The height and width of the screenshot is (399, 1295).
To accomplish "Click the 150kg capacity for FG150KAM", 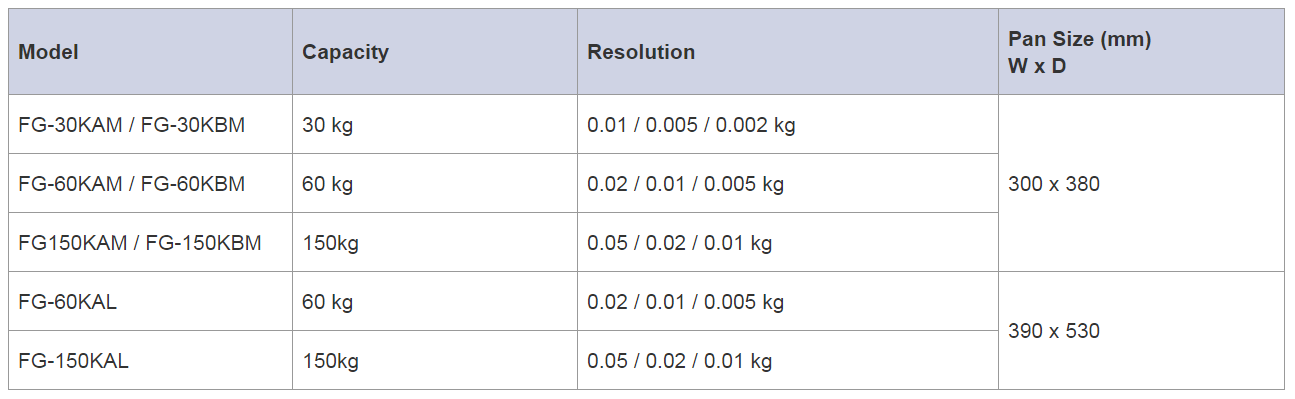I will click(x=435, y=243).
